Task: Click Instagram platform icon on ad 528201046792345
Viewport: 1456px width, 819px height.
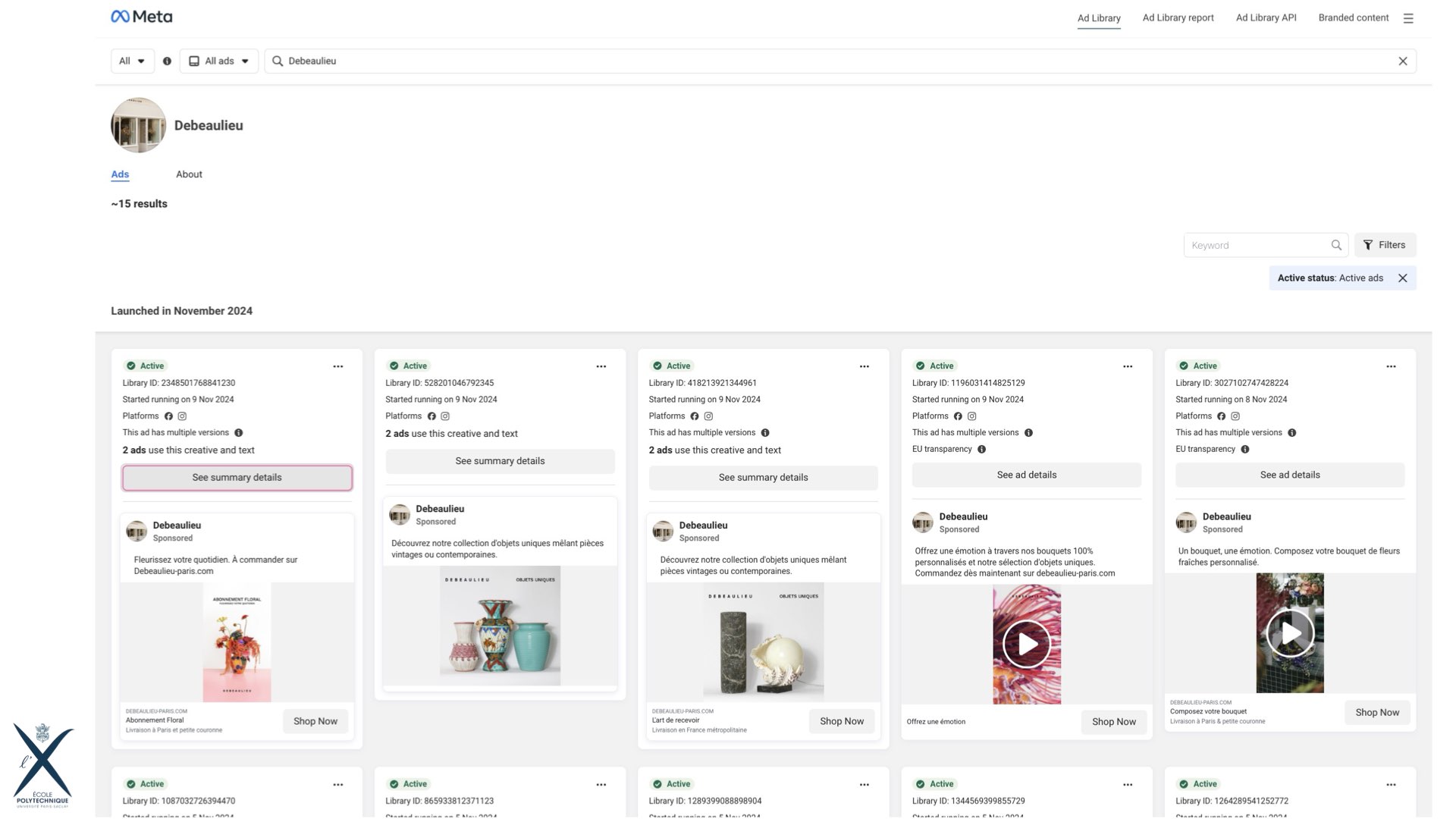Action: tap(445, 416)
